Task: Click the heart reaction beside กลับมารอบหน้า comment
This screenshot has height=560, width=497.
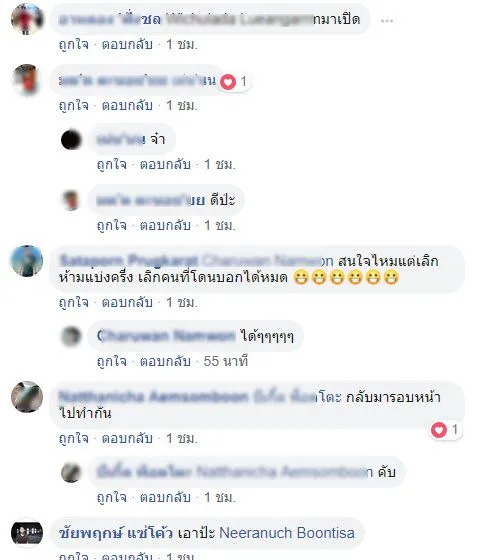Action: pos(439,429)
